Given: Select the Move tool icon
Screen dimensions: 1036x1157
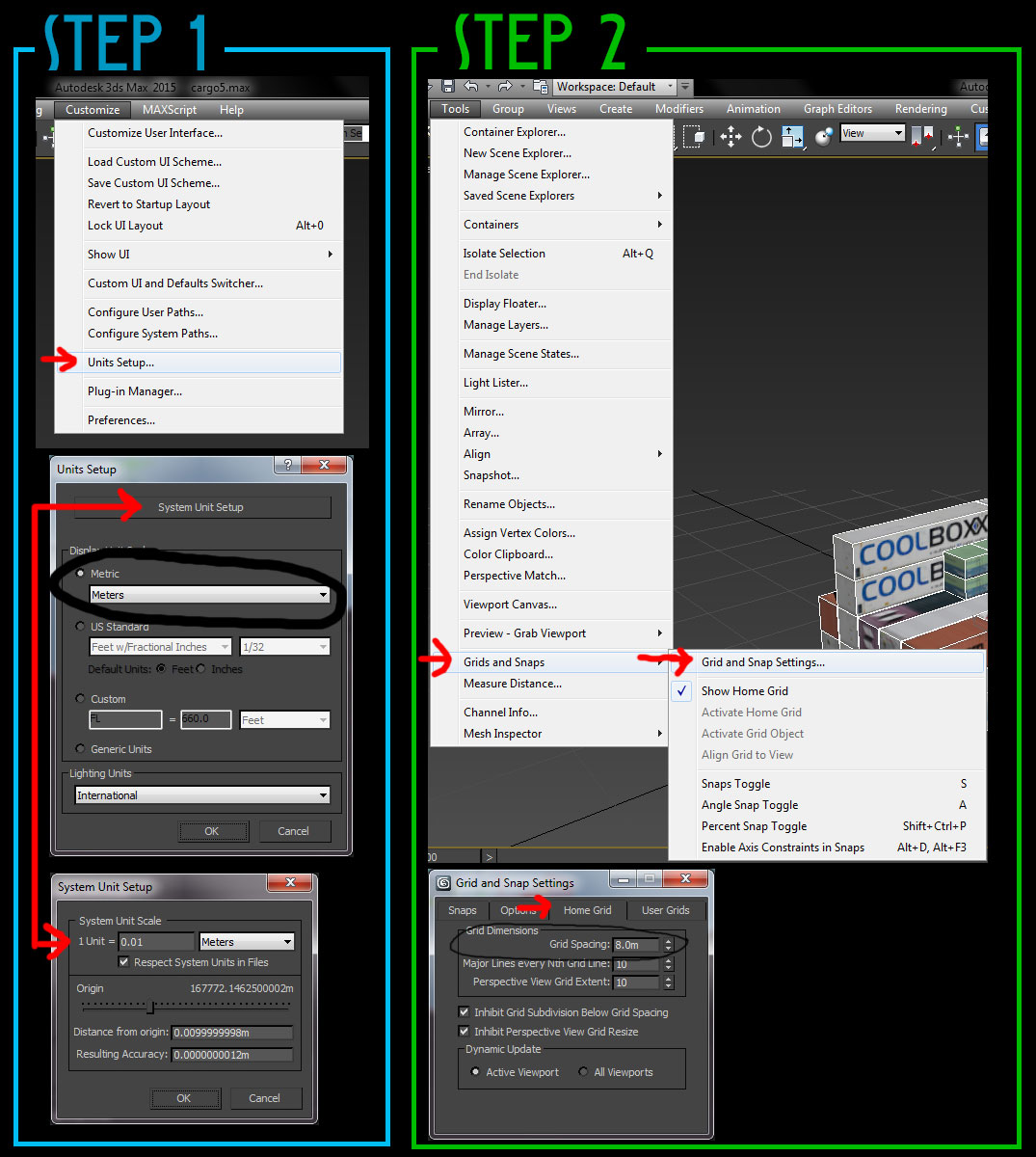Looking at the screenshot, I should [x=731, y=137].
